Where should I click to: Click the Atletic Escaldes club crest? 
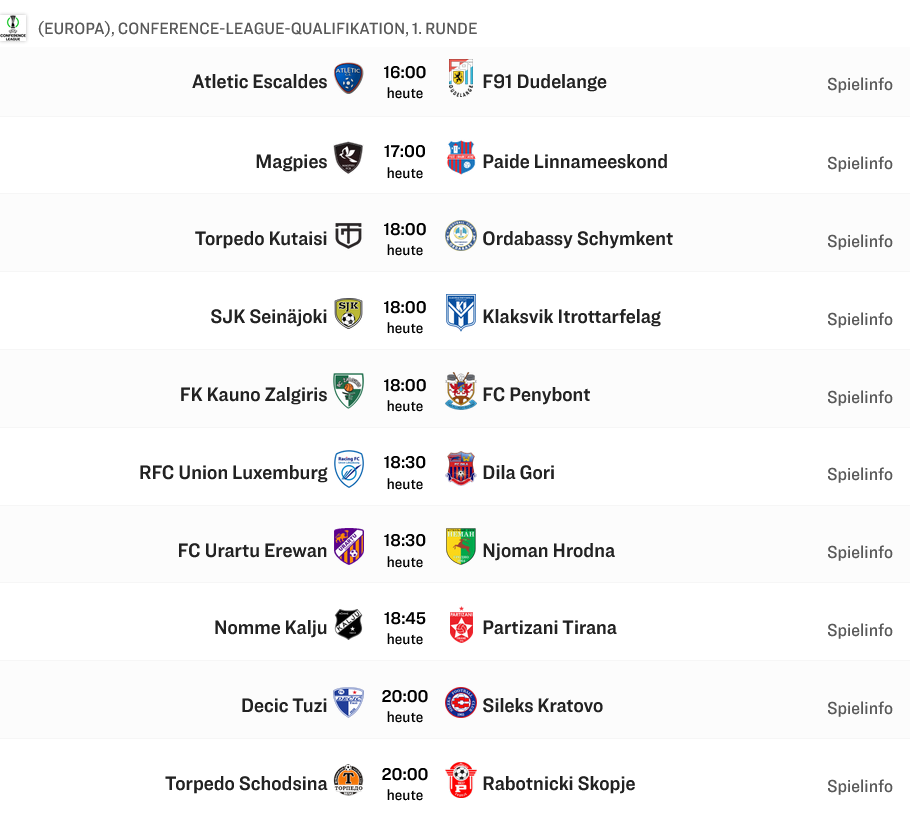click(x=348, y=79)
